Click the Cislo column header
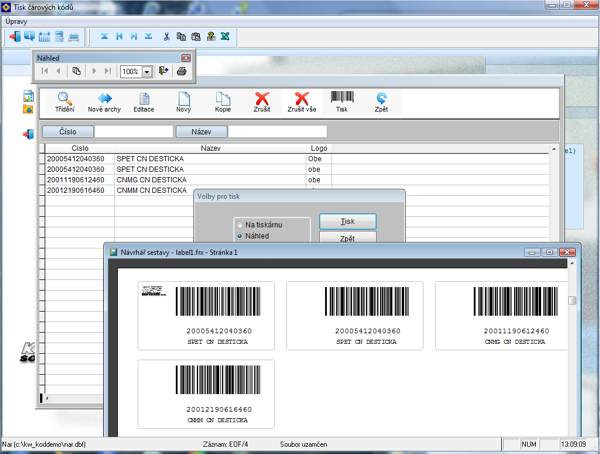The height and width of the screenshot is (454, 600). point(80,148)
